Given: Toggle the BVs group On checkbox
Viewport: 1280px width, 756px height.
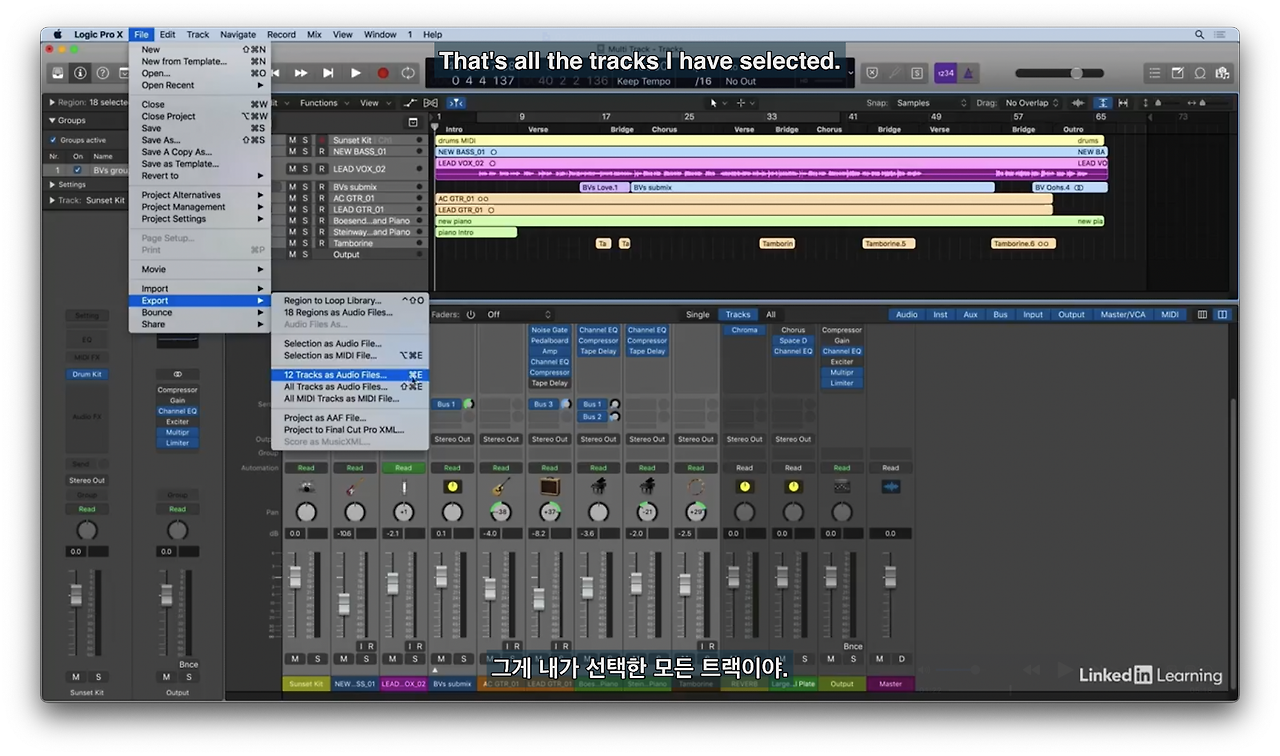Looking at the screenshot, I should tap(77, 170).
